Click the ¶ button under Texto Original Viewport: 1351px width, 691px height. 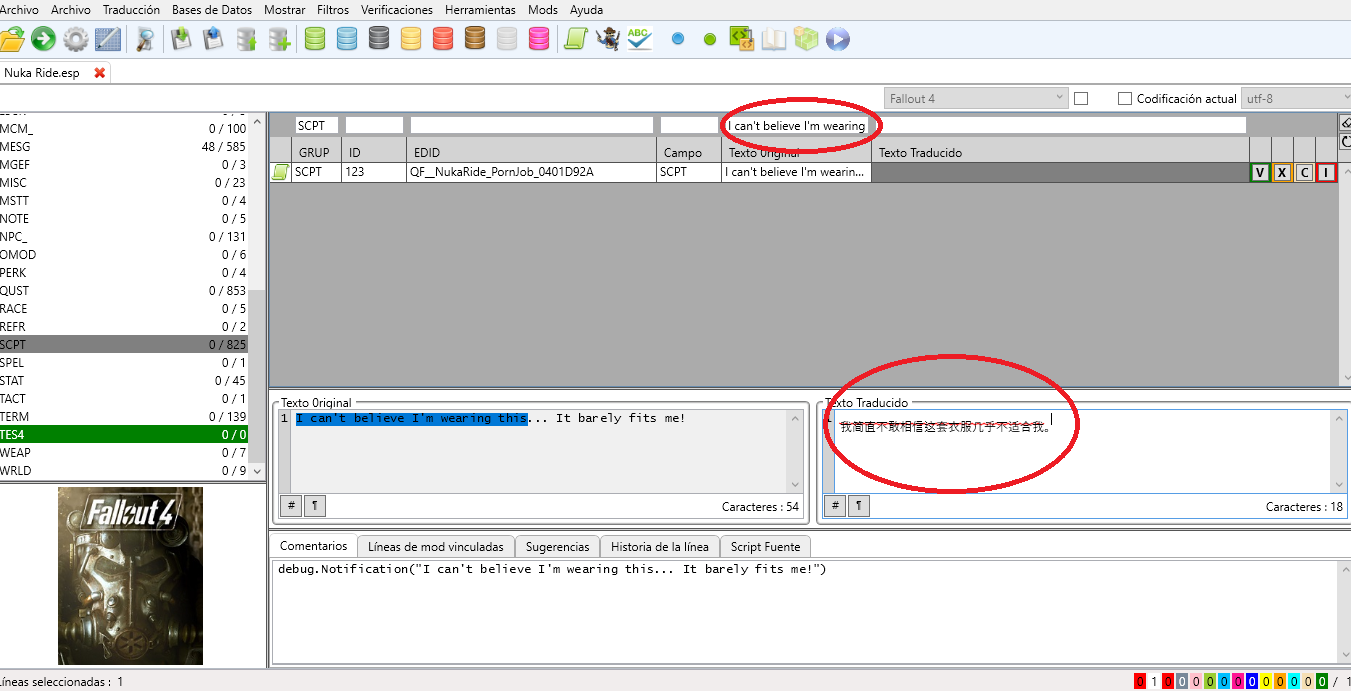[x=315, y=506]
